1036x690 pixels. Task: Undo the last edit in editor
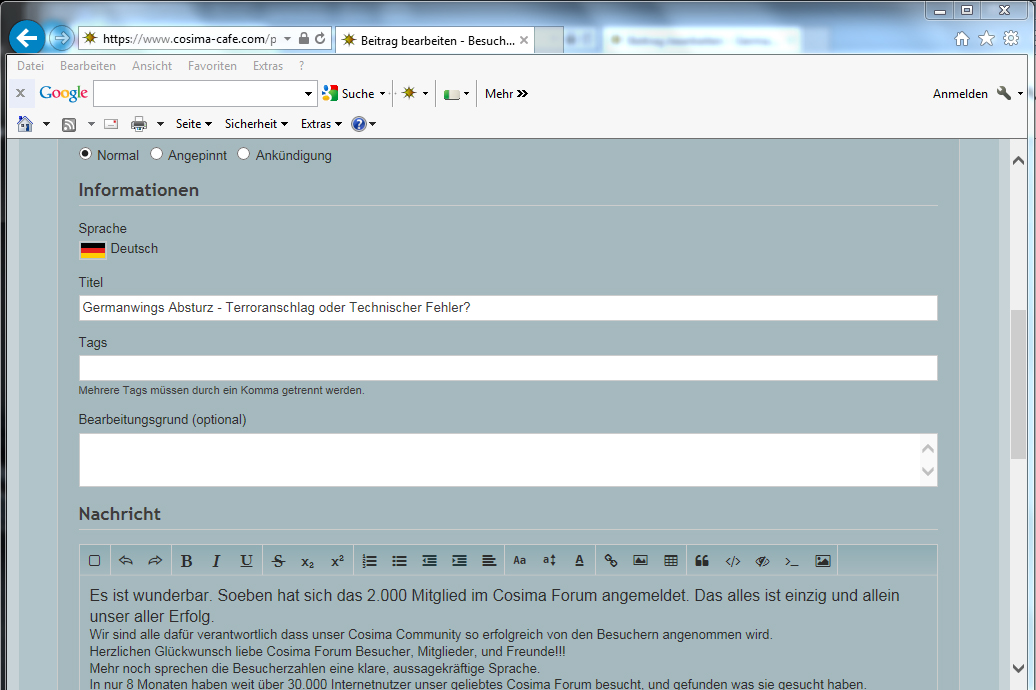tap(125, 561)
